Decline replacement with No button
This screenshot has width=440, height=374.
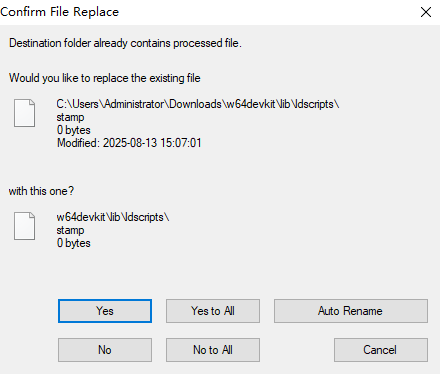coord(105,350)
